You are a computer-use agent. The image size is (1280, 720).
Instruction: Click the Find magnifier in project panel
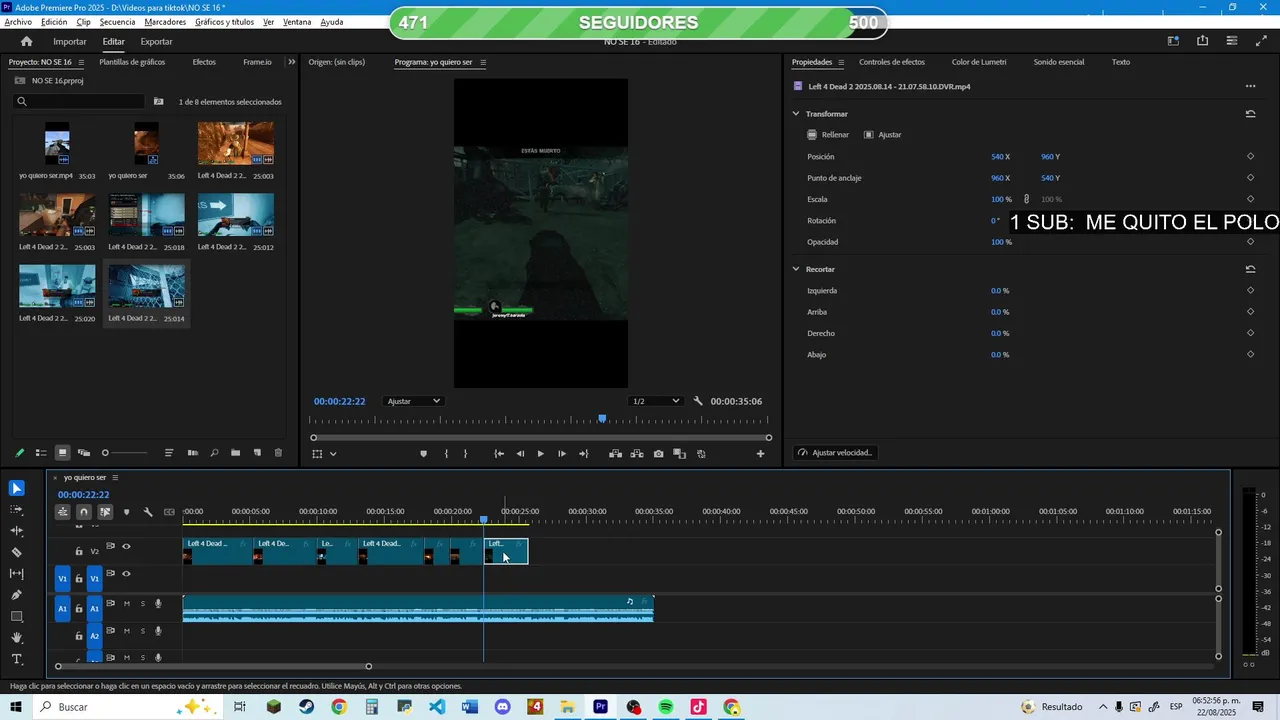(214, 453)
